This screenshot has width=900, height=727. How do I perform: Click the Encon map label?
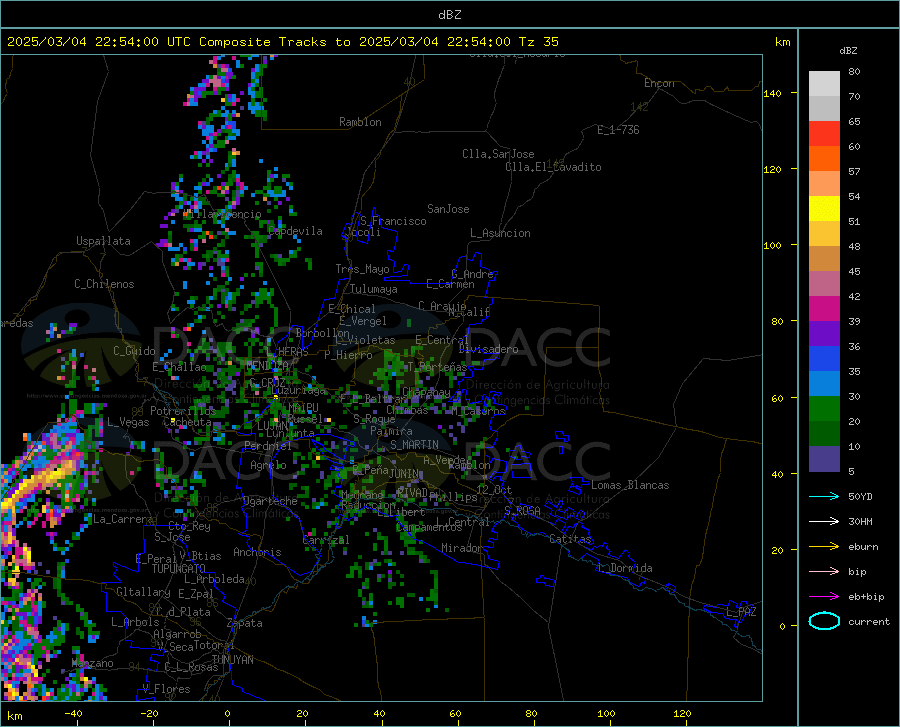[659, 83]
